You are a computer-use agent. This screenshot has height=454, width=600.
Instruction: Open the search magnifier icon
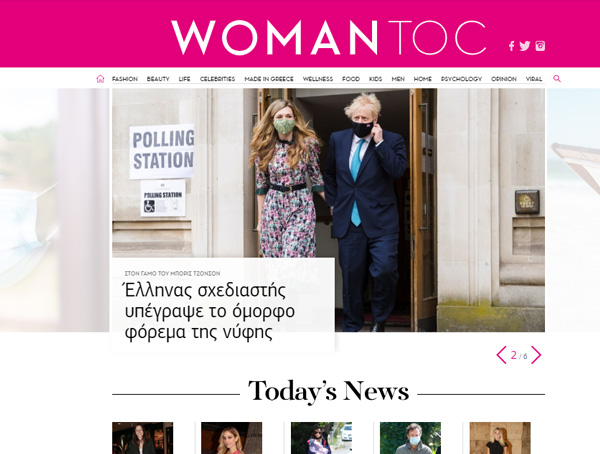pyautogui.click(x=557, y=78)
